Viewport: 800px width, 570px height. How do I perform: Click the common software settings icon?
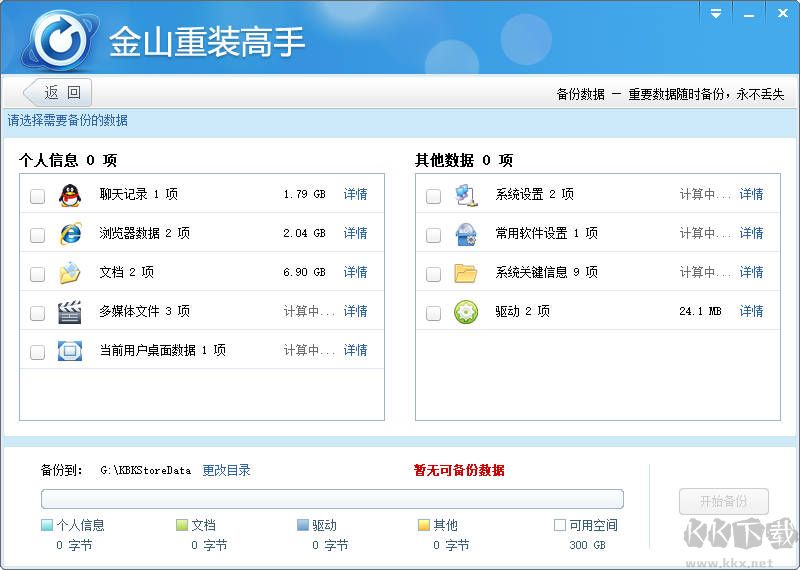466,234
